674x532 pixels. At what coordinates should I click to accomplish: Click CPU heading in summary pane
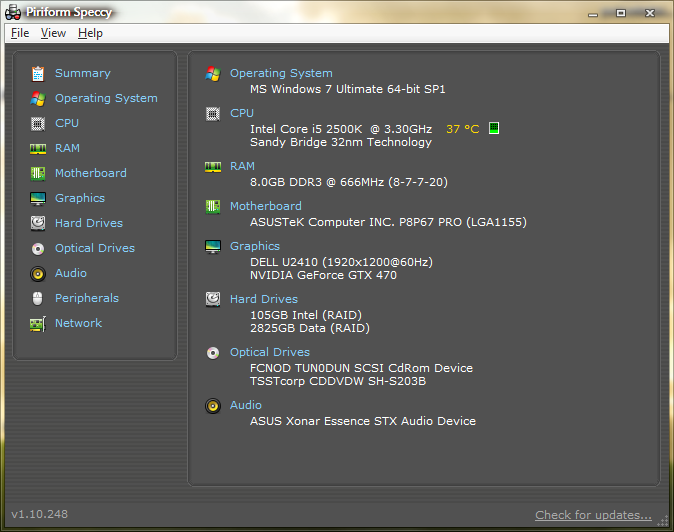pyautogui.click(x=242, y=113)
